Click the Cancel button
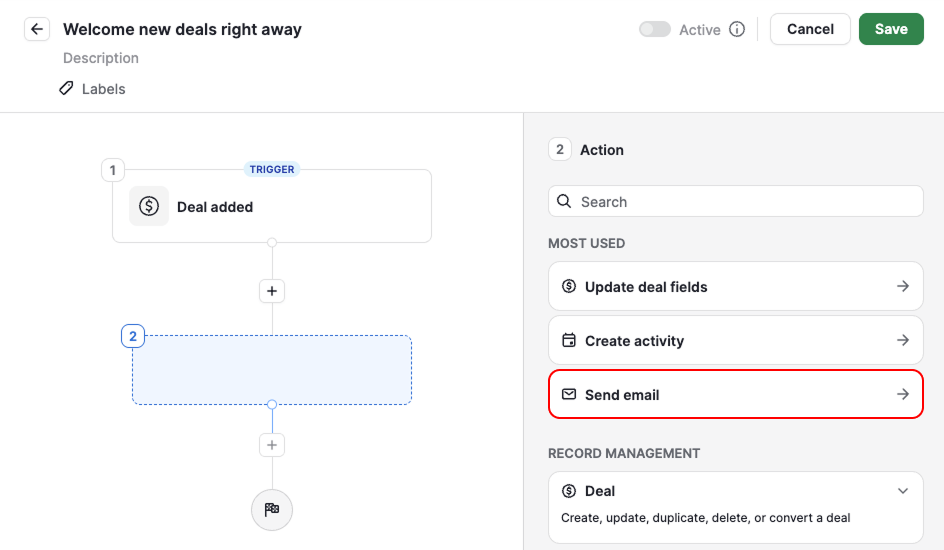Viewport: 944px width, 550px height. [810, 29]
